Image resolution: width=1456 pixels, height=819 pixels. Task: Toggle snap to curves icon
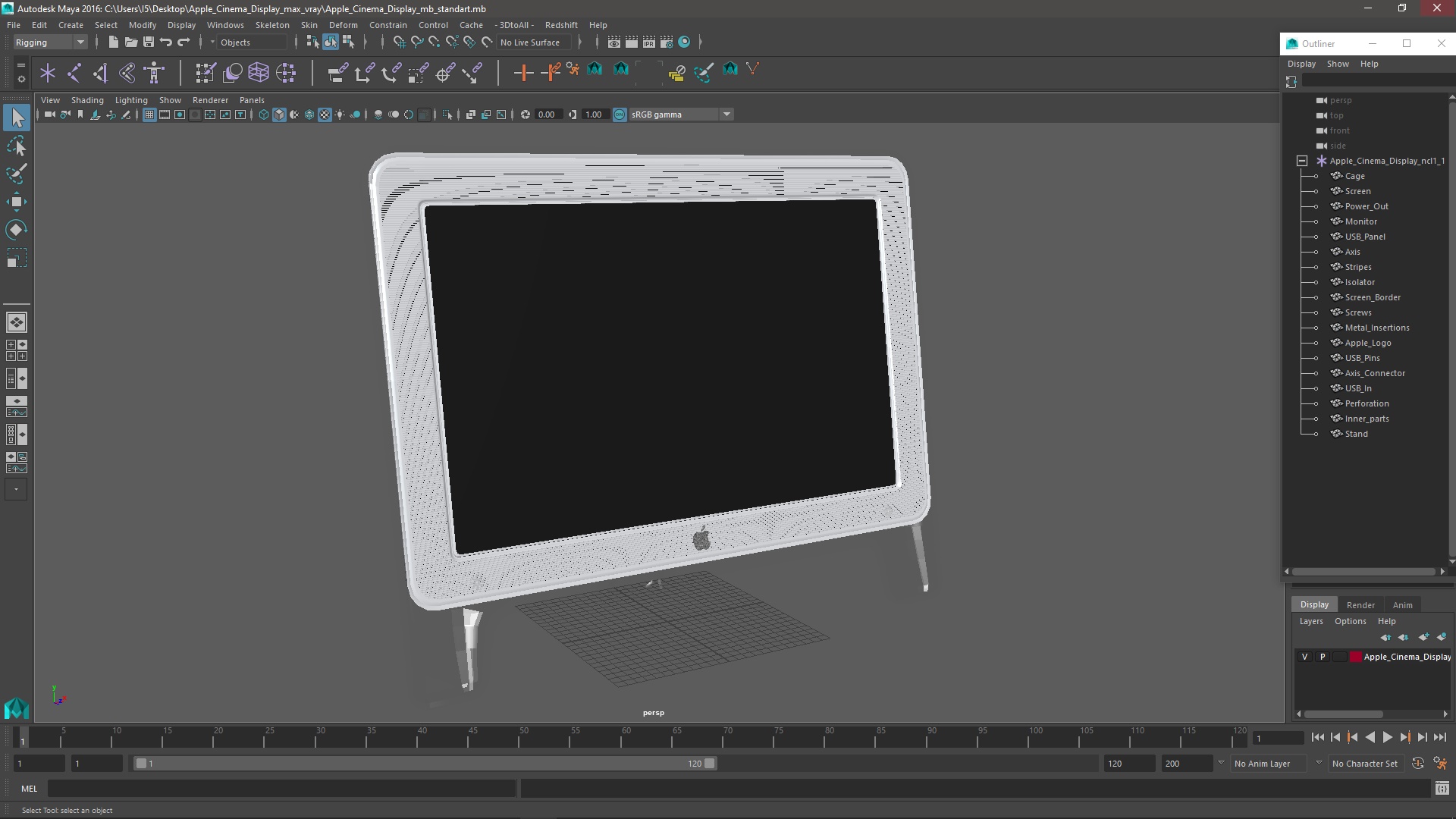click(417, 42)
